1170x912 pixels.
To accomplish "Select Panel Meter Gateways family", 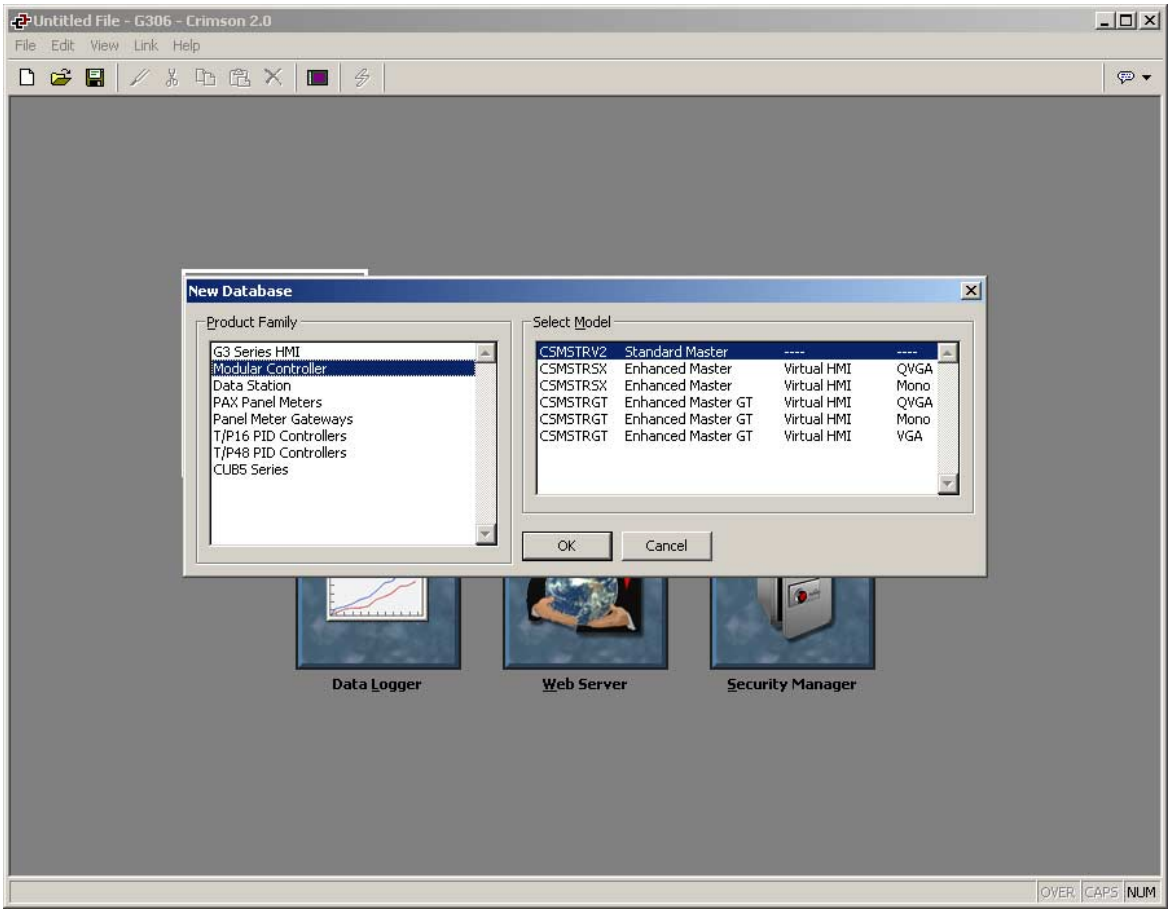I will (343, 419).
